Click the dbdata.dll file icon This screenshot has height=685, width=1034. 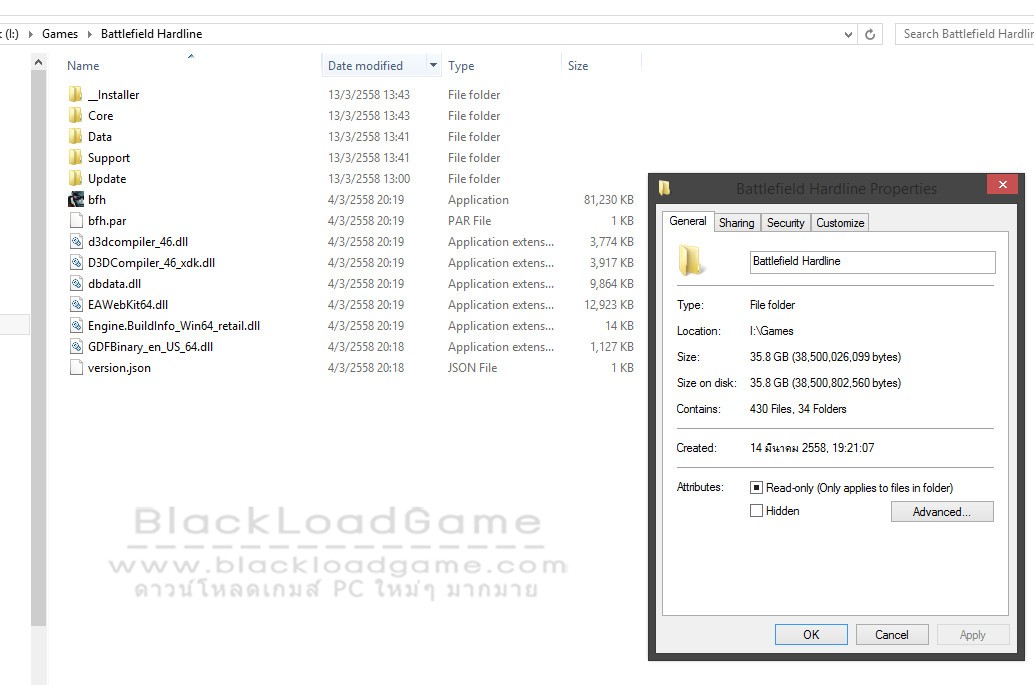[x=76, y=283]
